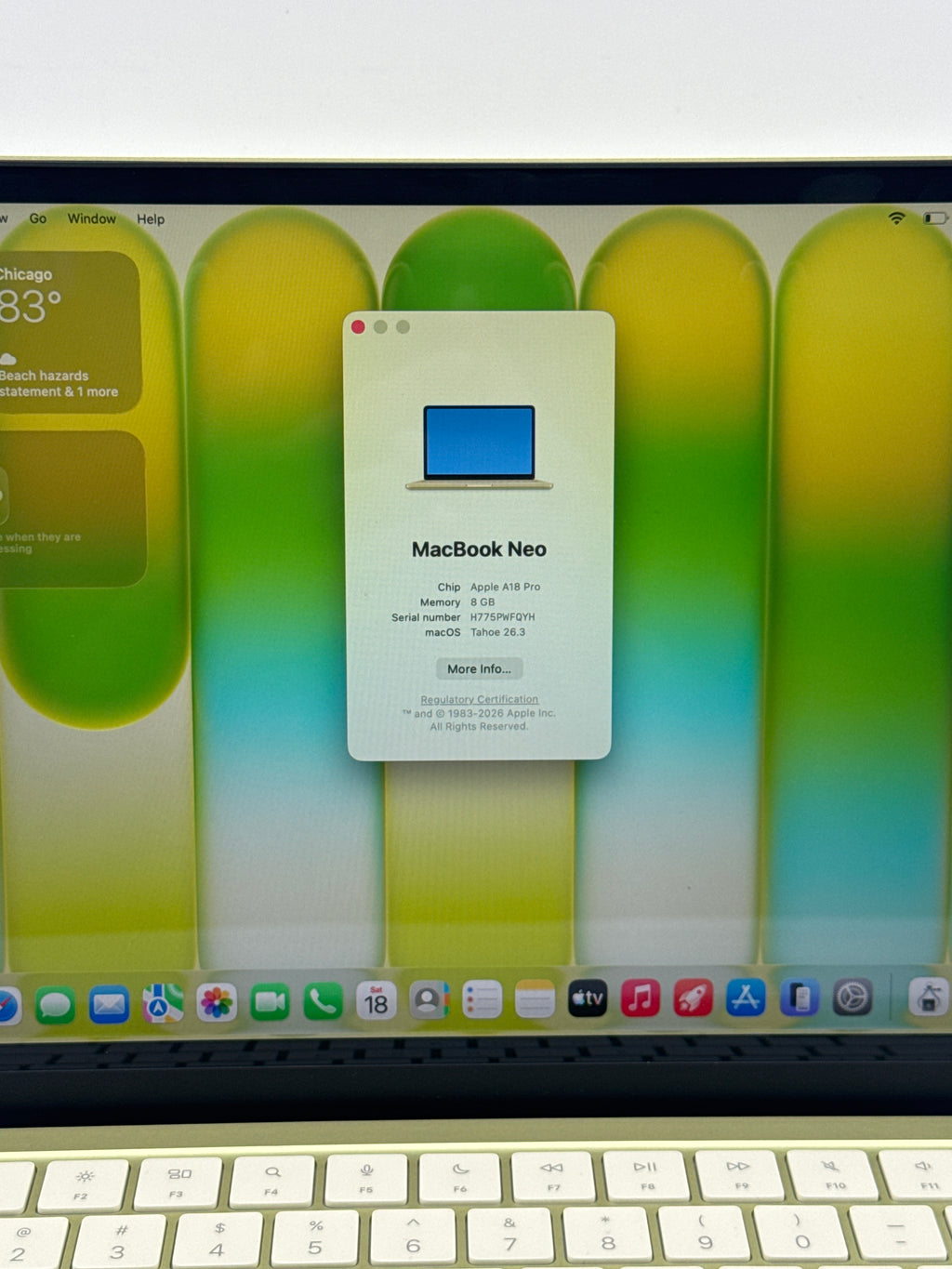Viewport: 952px width, 1269px height.
Task: Click the "8 GB" memory value
Action: pos(483,601)
